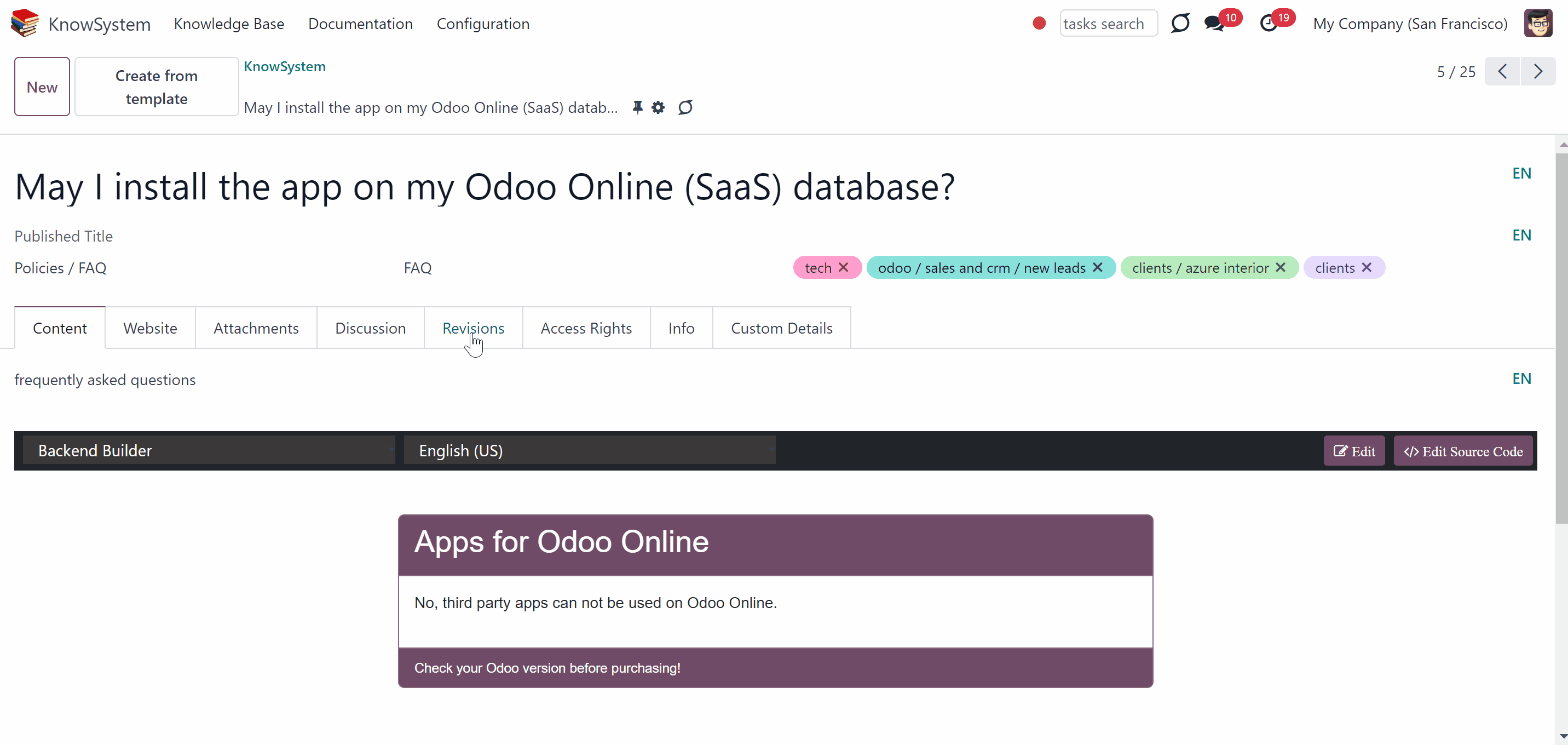Switch company My Company (San Francisco)
The width and height of the screenshot is (1568, 745).
coord(1410,24)
